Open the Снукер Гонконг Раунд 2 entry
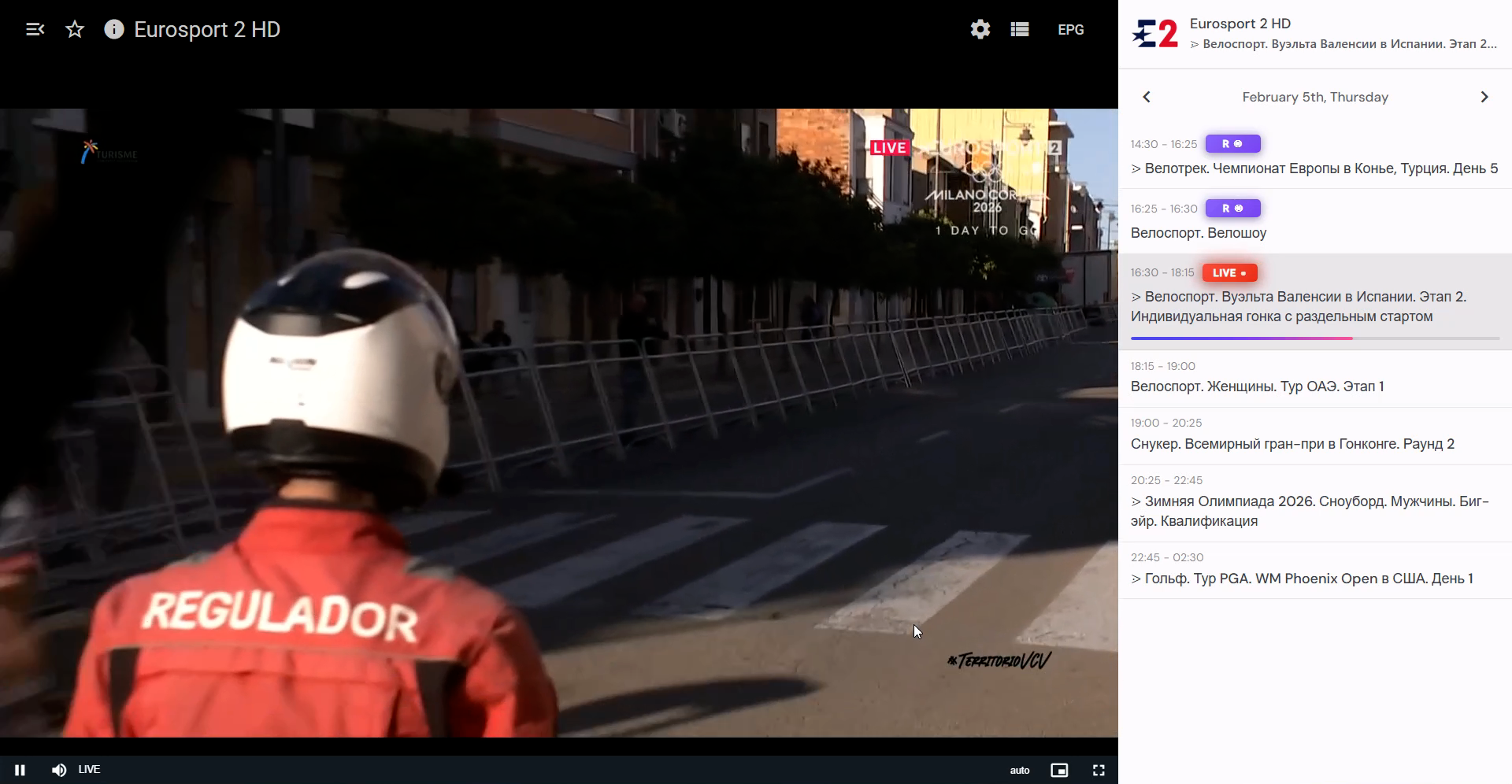 tap(1315, 436)
